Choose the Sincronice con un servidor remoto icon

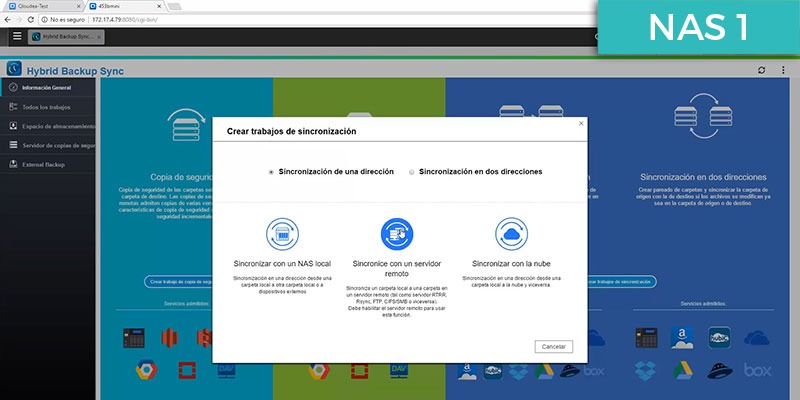pos(397,234)
